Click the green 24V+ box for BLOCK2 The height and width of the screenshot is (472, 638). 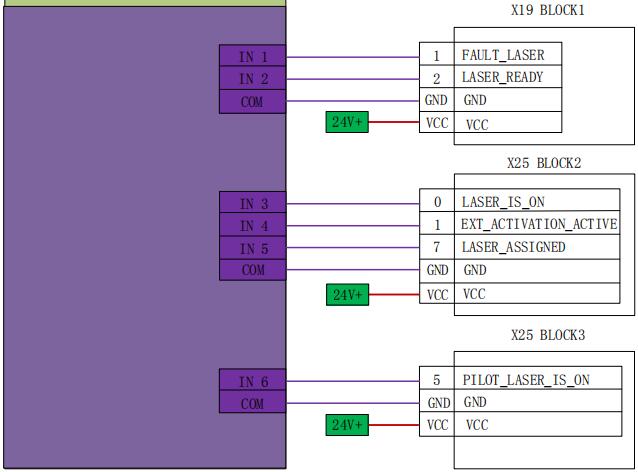[348, 294]
